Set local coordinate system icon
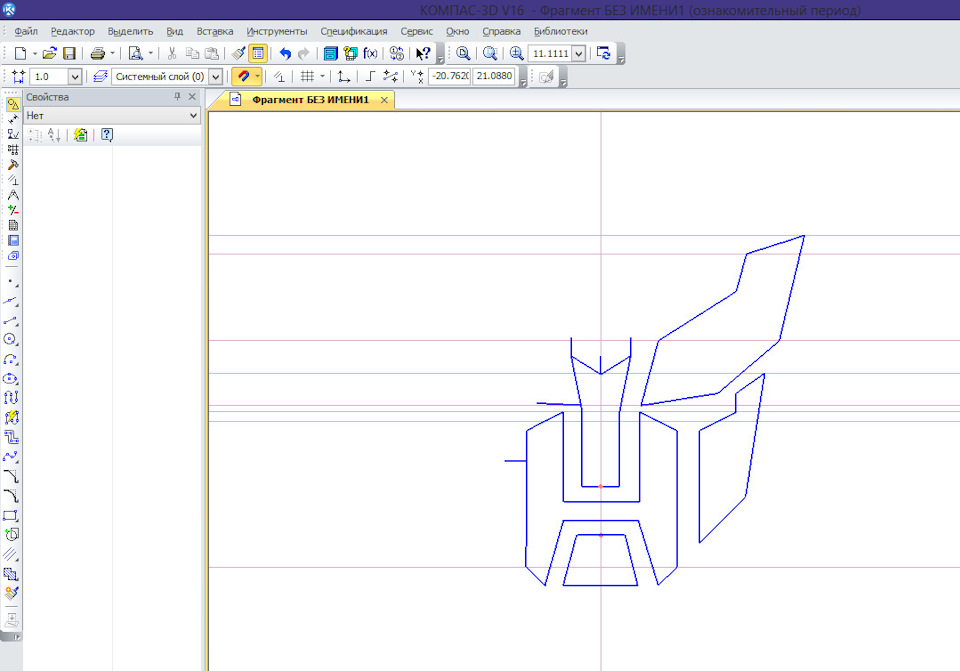 (x=344, y=77)
